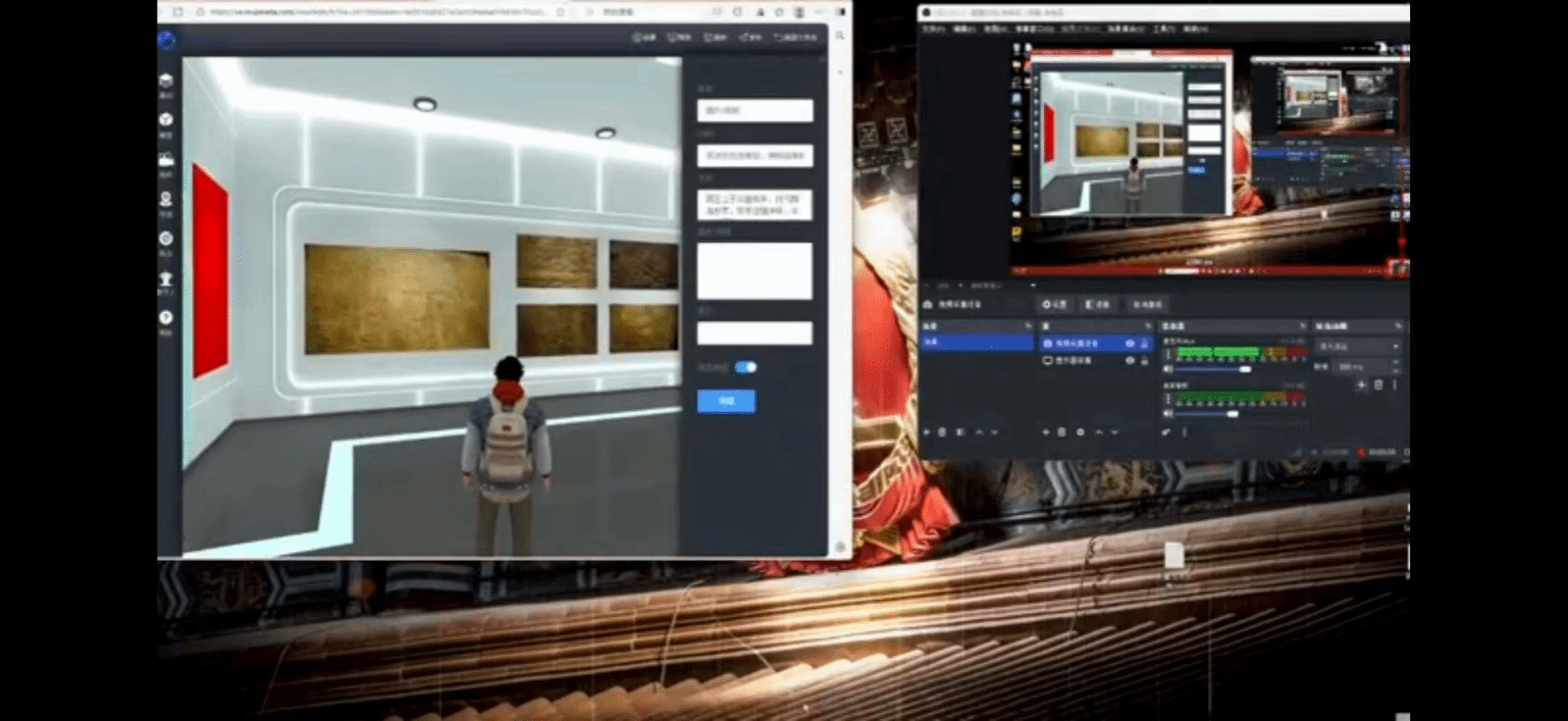Open the first menu in OBS menu bar
The image size is (1568, 721).
932,28
